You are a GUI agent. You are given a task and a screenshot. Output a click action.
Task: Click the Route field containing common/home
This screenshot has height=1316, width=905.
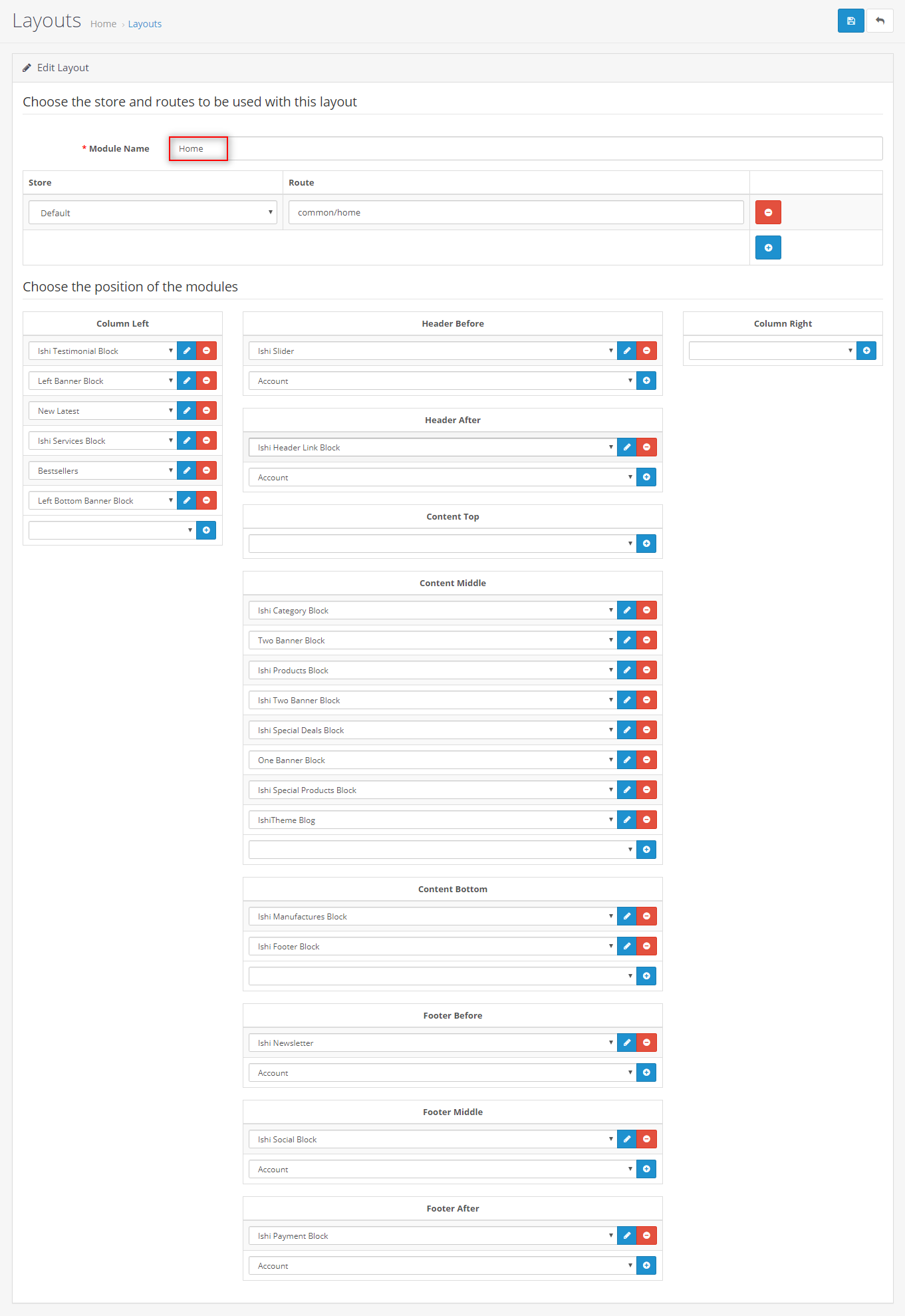point(516,212)
